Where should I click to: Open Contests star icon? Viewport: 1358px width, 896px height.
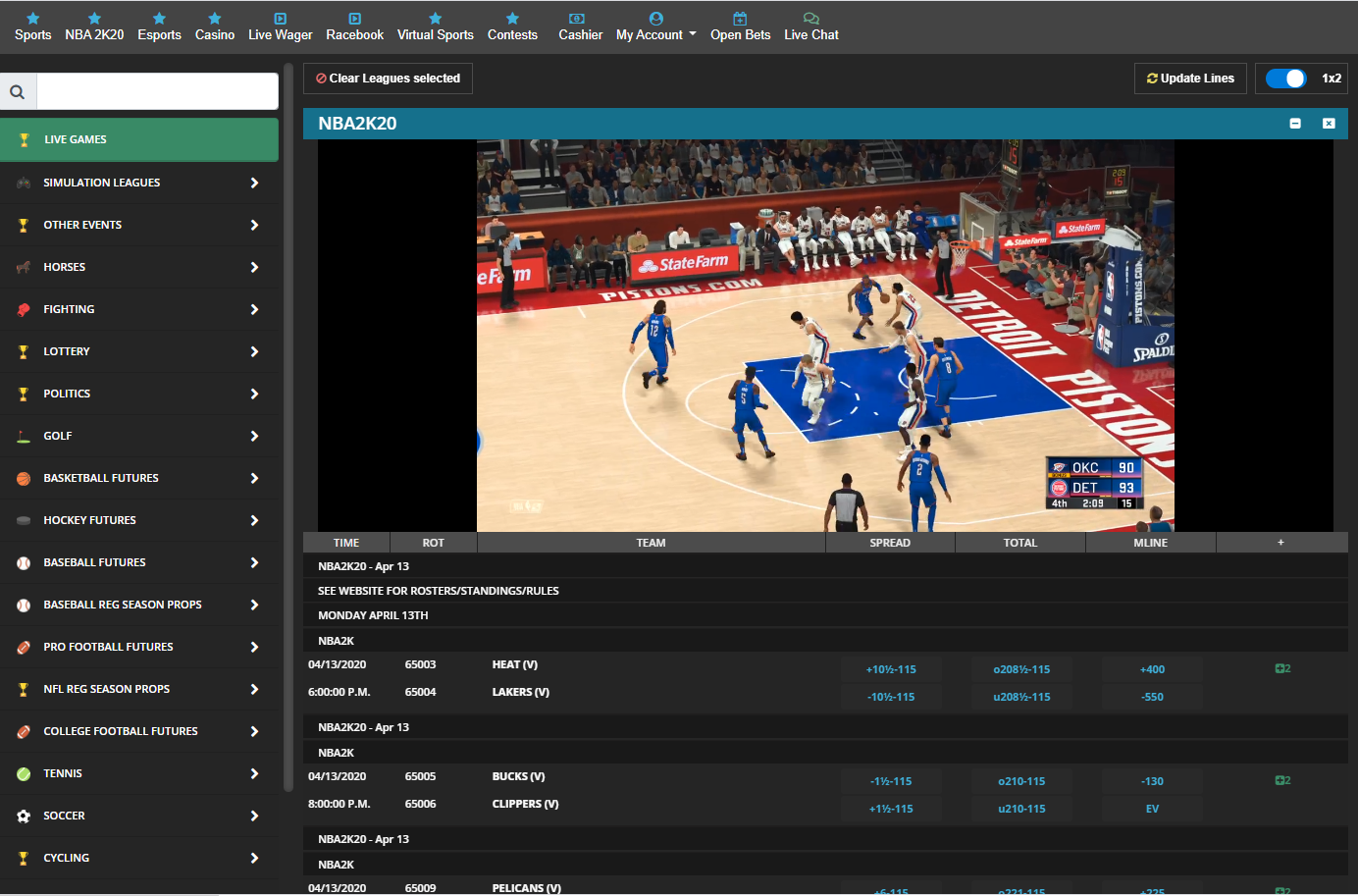(x=512, y=18)
